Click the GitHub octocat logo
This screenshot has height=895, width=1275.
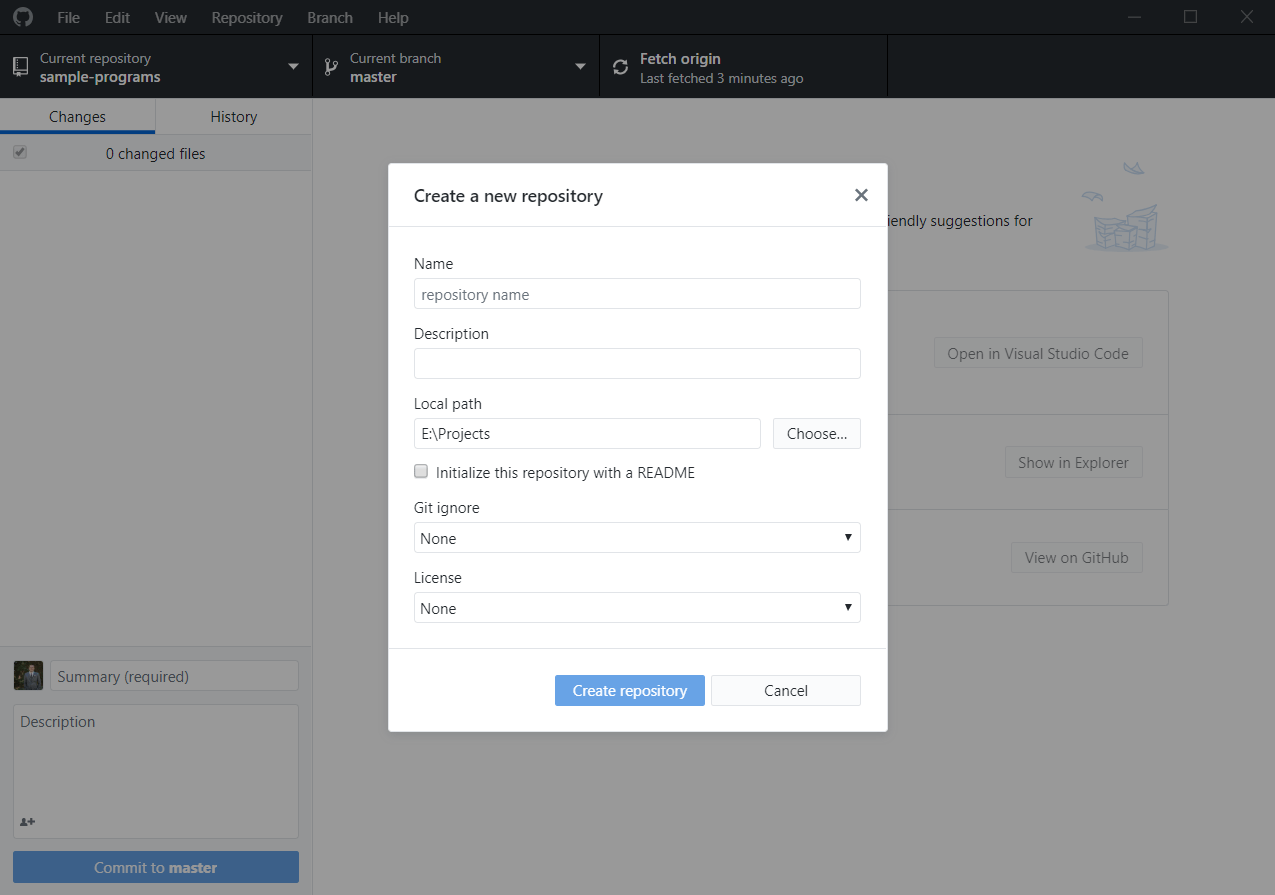[22, 17]
